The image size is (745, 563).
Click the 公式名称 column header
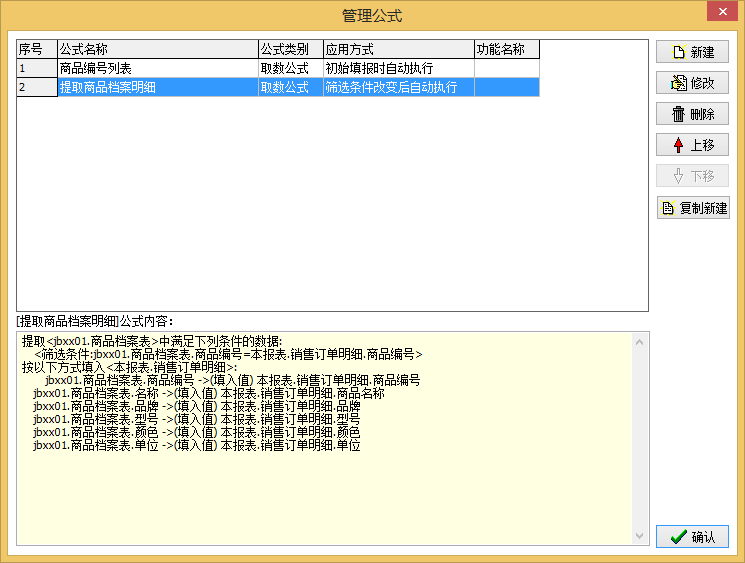click(x=157, y=49)
